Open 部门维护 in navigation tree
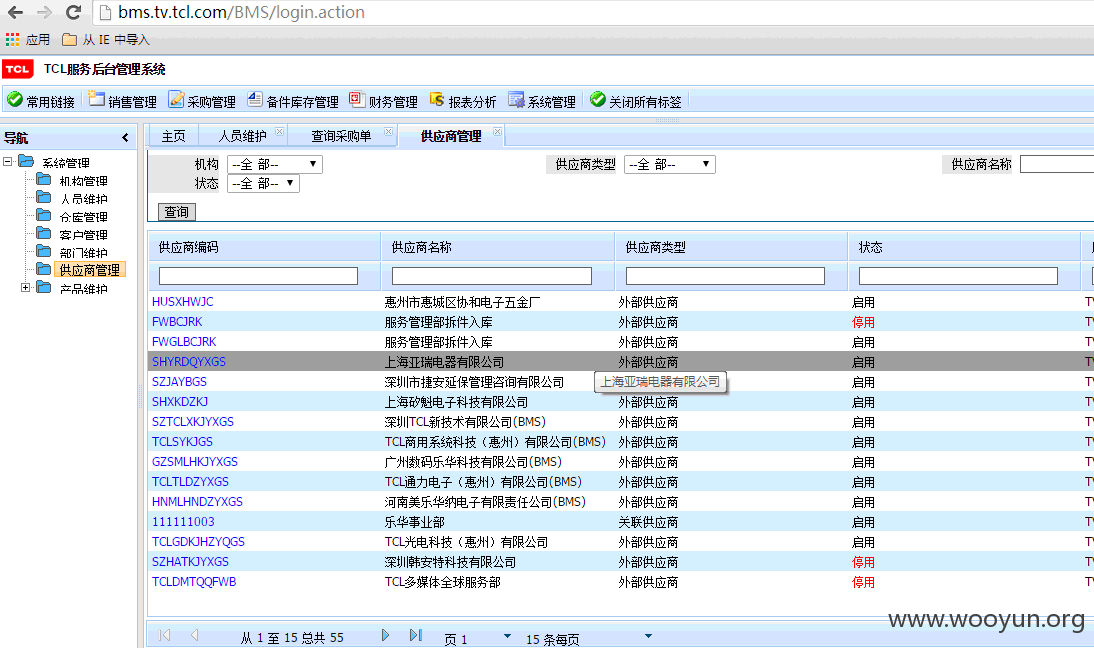The height and width of the screenshot is (648, 1094). pos(84,253)
